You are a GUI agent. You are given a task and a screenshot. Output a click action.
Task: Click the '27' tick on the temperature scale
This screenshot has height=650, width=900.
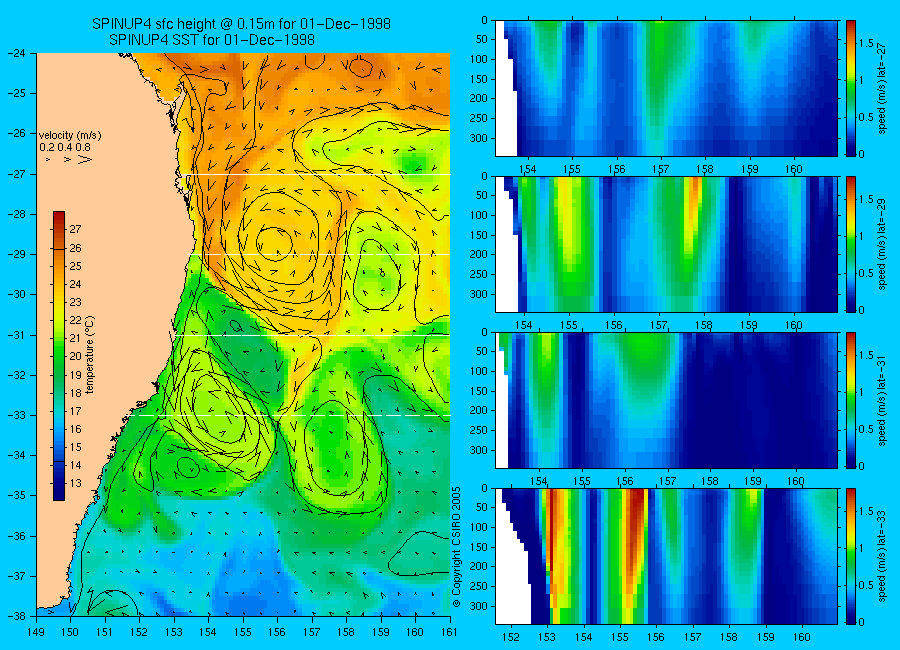pyautogui.click(x=75, y=229)
